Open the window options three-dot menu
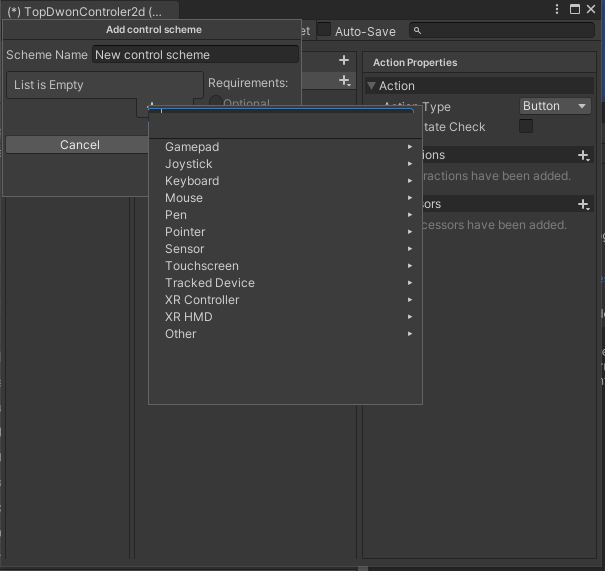Image resolution: width=605 pixels, height=571 pixels. (x=557, y=9)
